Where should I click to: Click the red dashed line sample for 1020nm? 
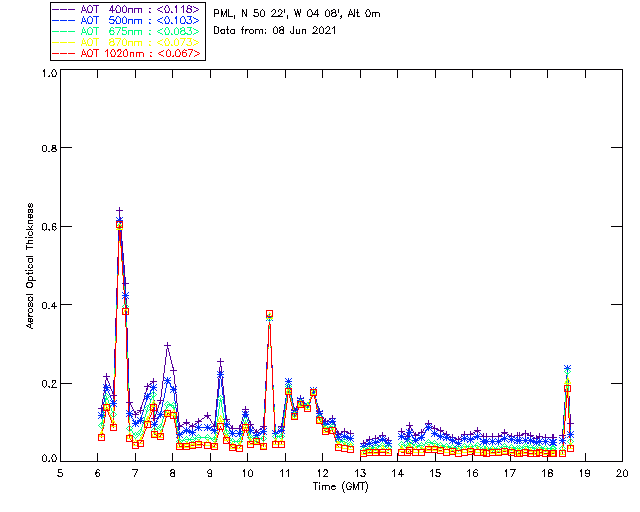[x=64, y=53]
